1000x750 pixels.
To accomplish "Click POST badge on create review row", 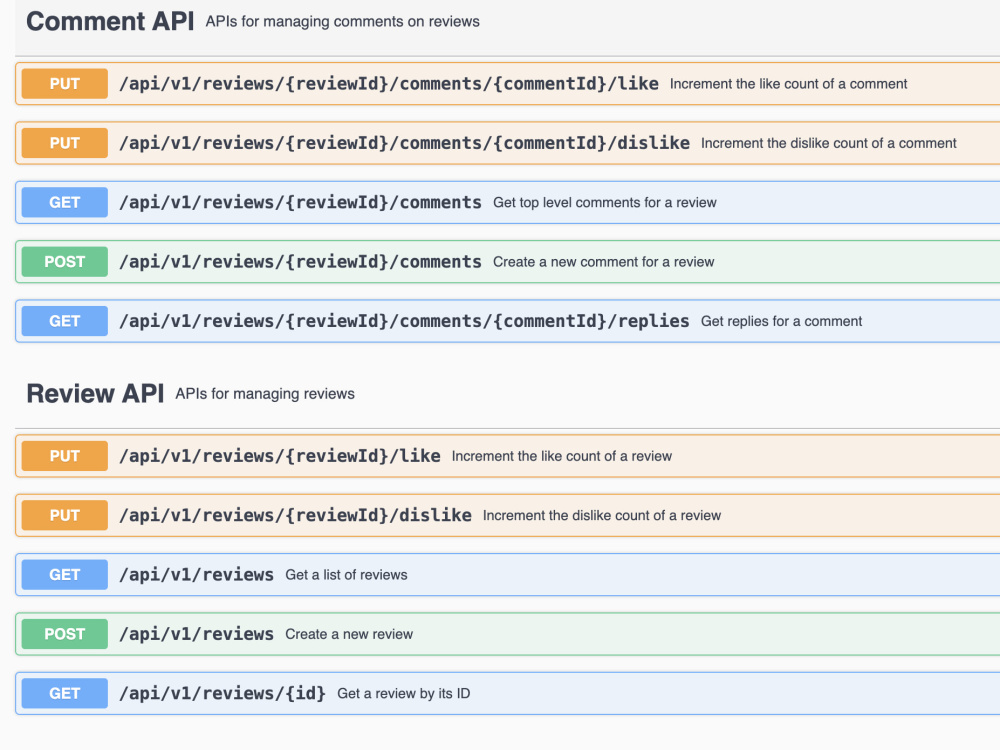I will point(64,634).
